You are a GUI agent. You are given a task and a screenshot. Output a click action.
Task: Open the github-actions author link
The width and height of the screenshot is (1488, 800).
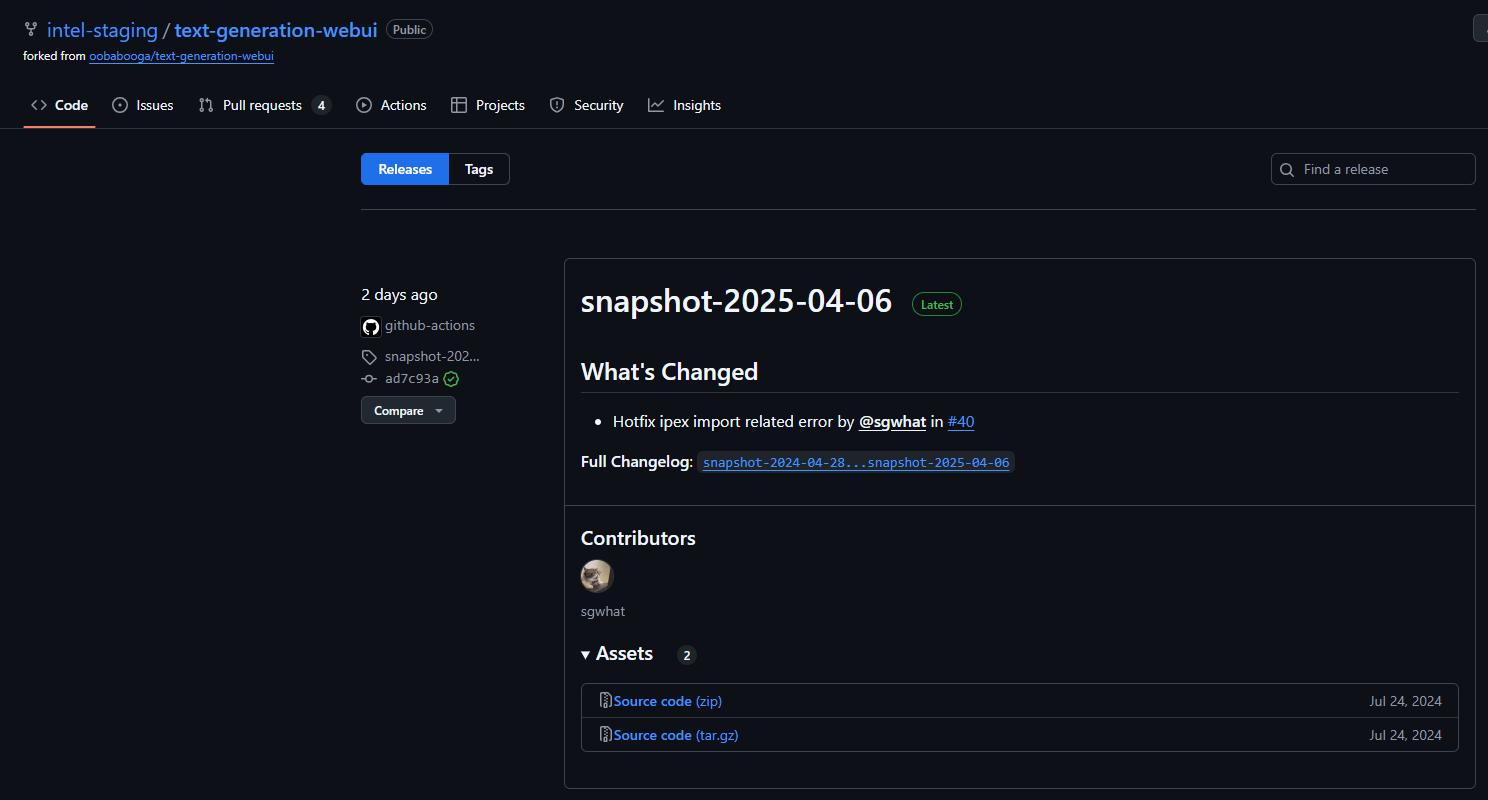[430, 326]
